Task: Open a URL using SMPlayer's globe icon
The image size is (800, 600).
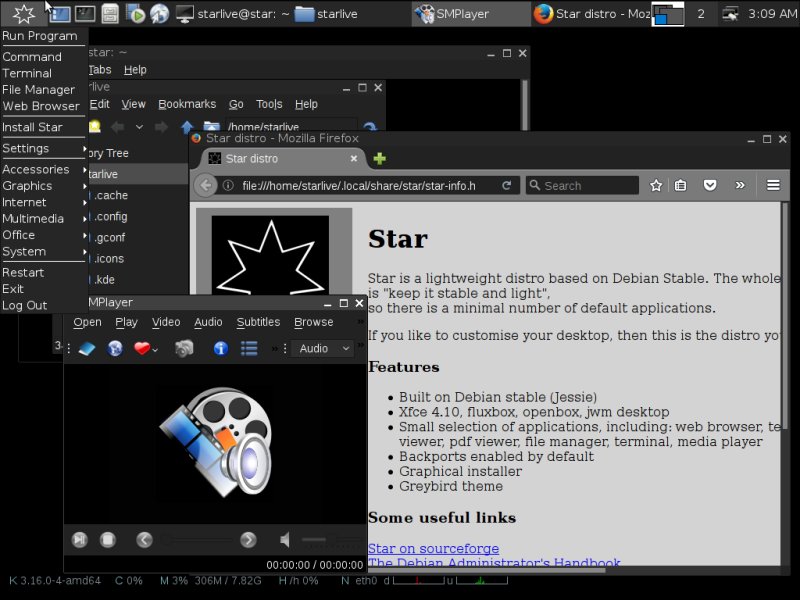Action: point(116,348)
